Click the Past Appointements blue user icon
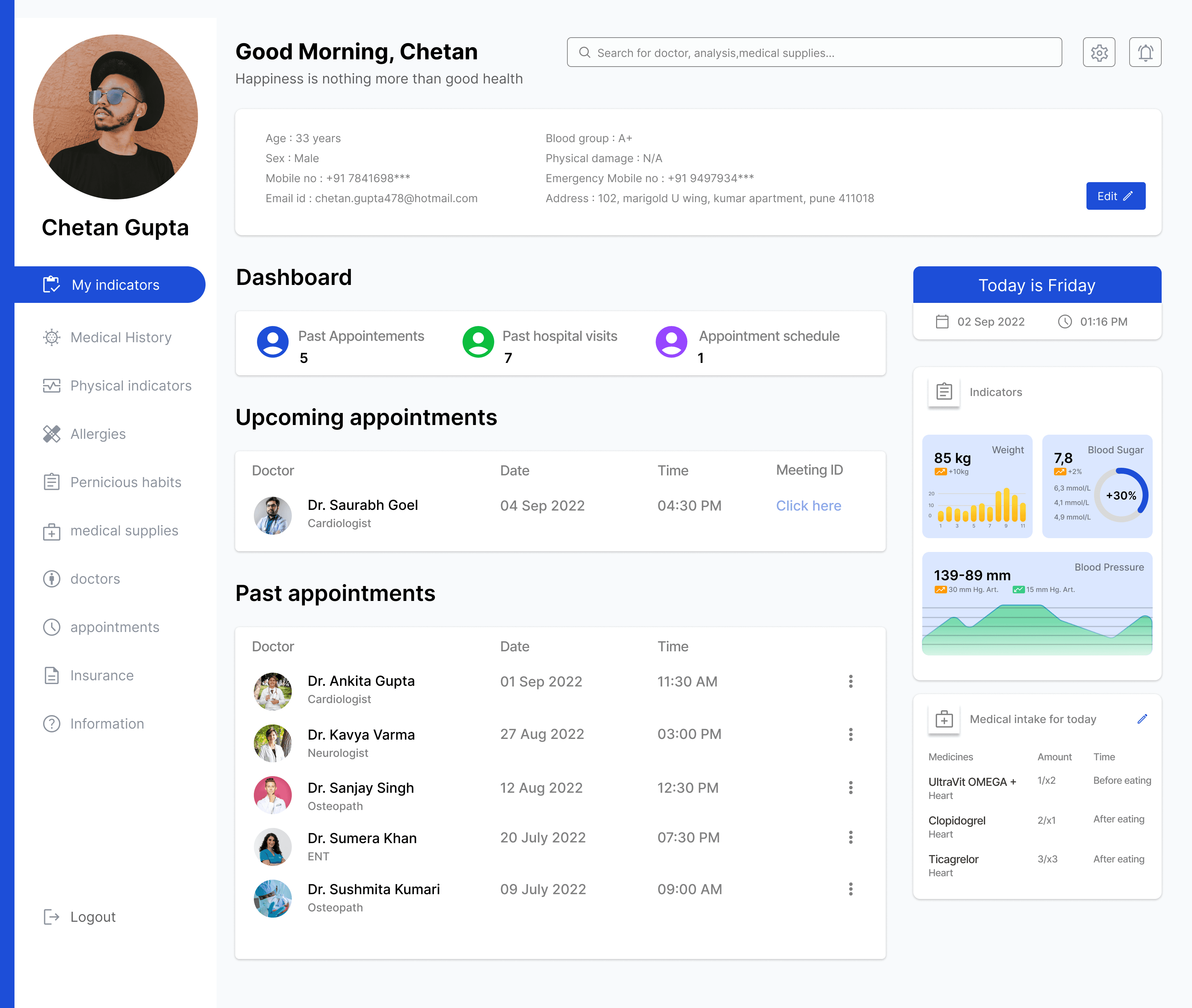The width and height of the screenshot is (1192, 1008). coord(272,342)
